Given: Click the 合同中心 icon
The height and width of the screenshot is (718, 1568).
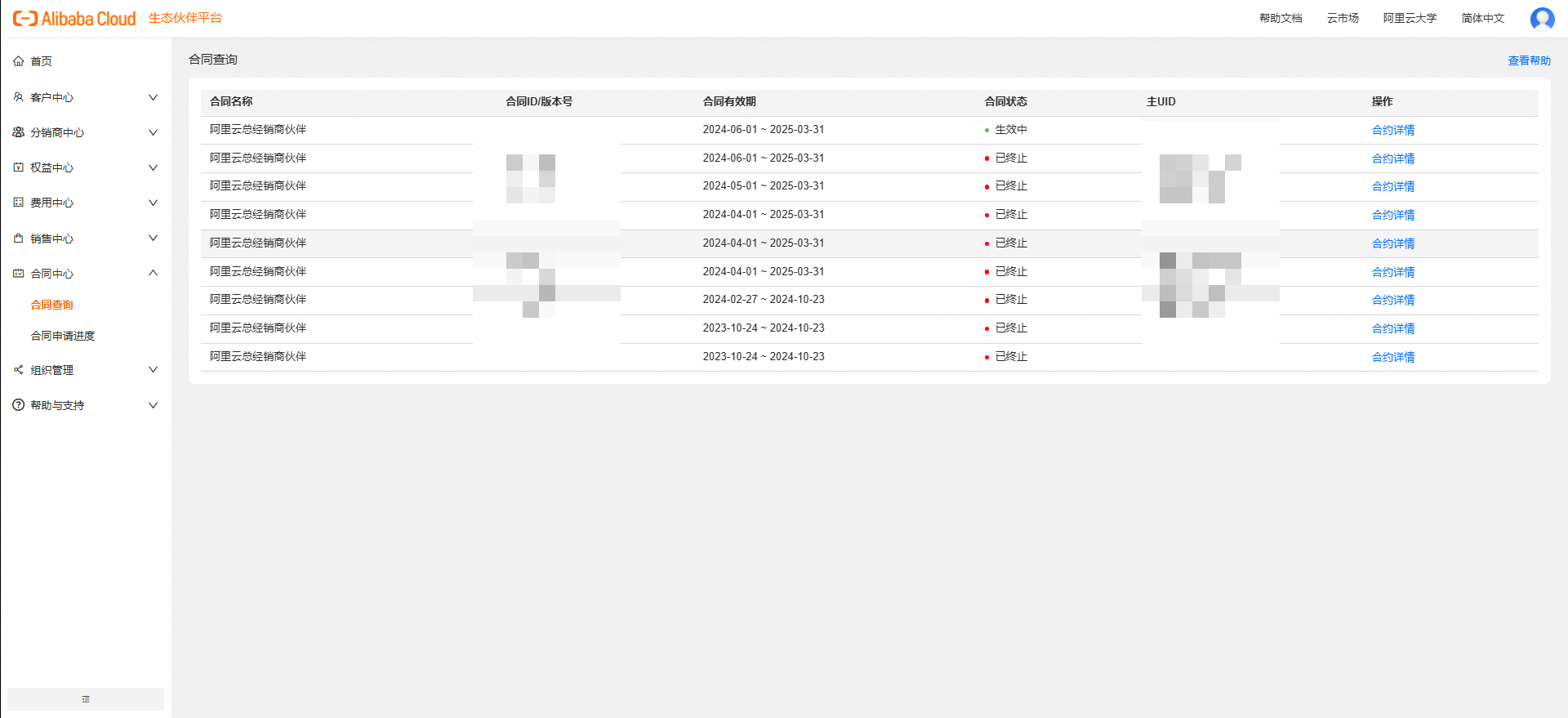Looking at the screenshot, I should (19, 274).
